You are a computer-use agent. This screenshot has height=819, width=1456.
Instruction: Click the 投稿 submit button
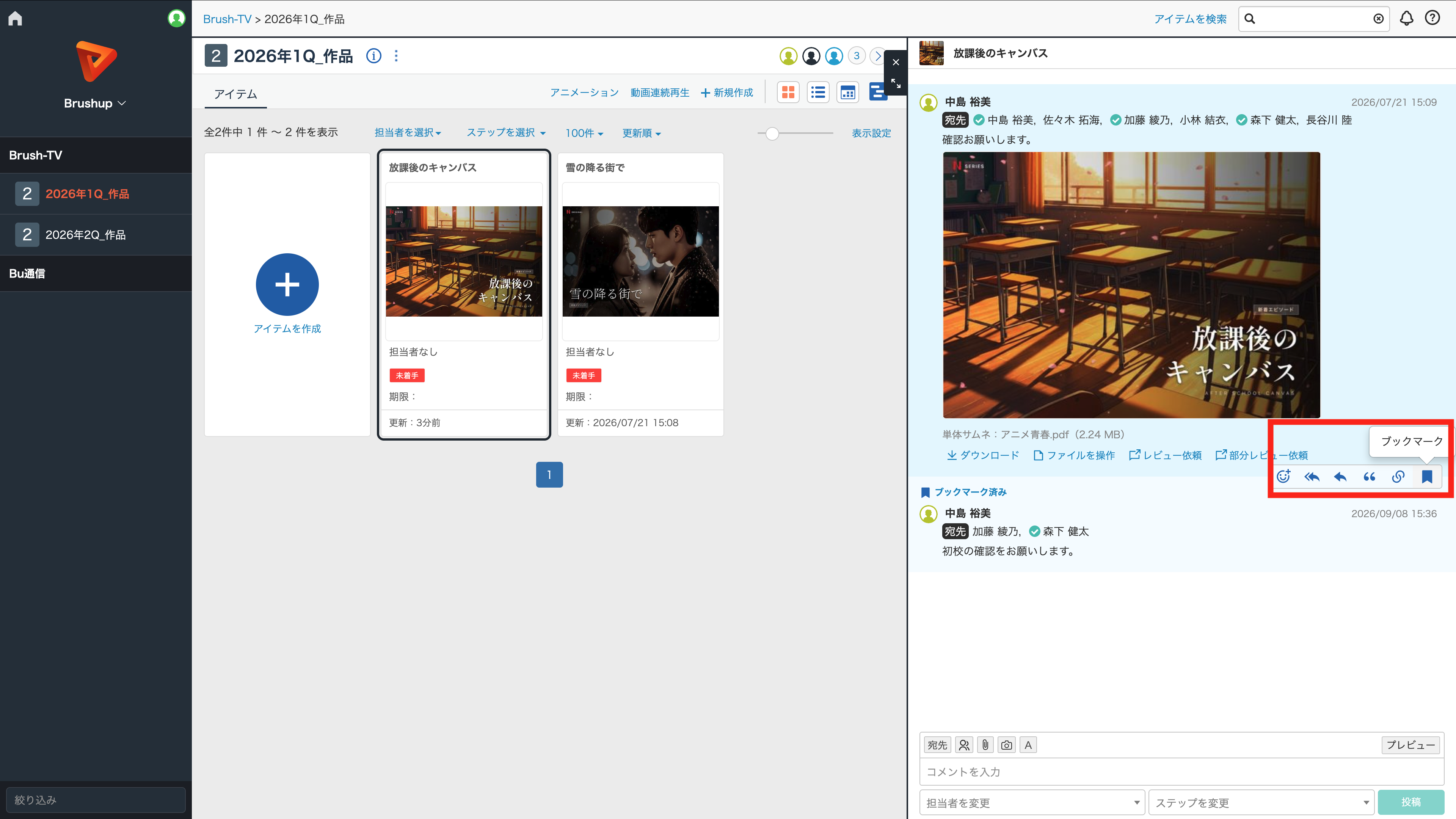[x=1411, y=803]
